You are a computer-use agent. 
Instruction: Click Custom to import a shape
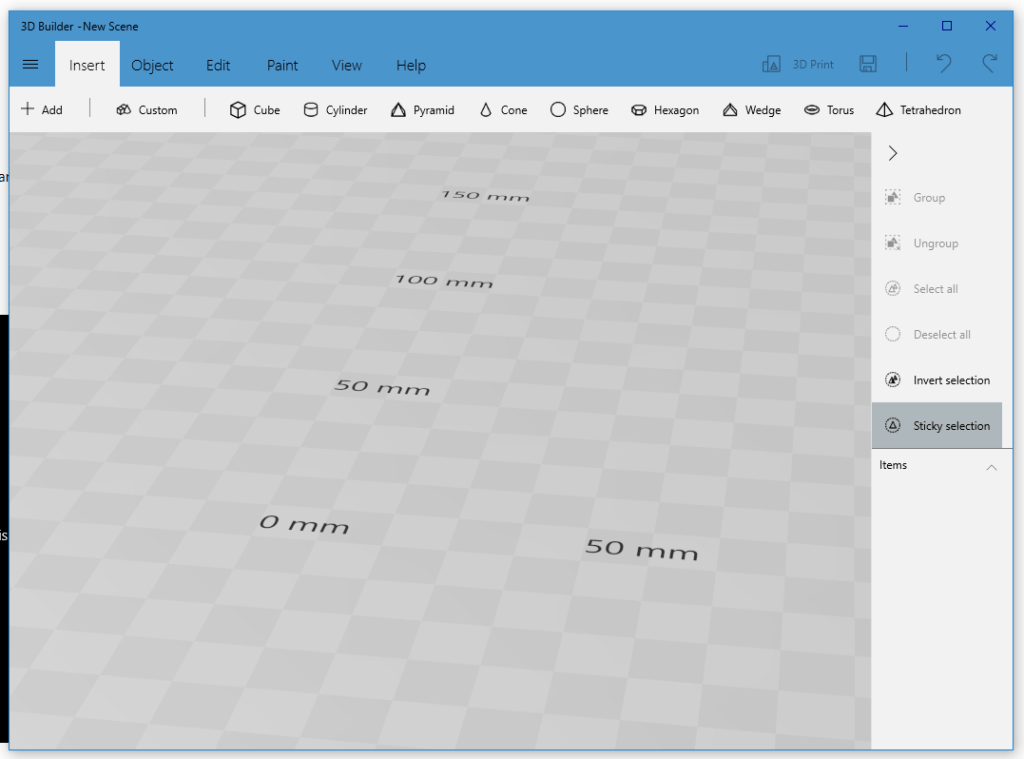(x=146, y=110)
